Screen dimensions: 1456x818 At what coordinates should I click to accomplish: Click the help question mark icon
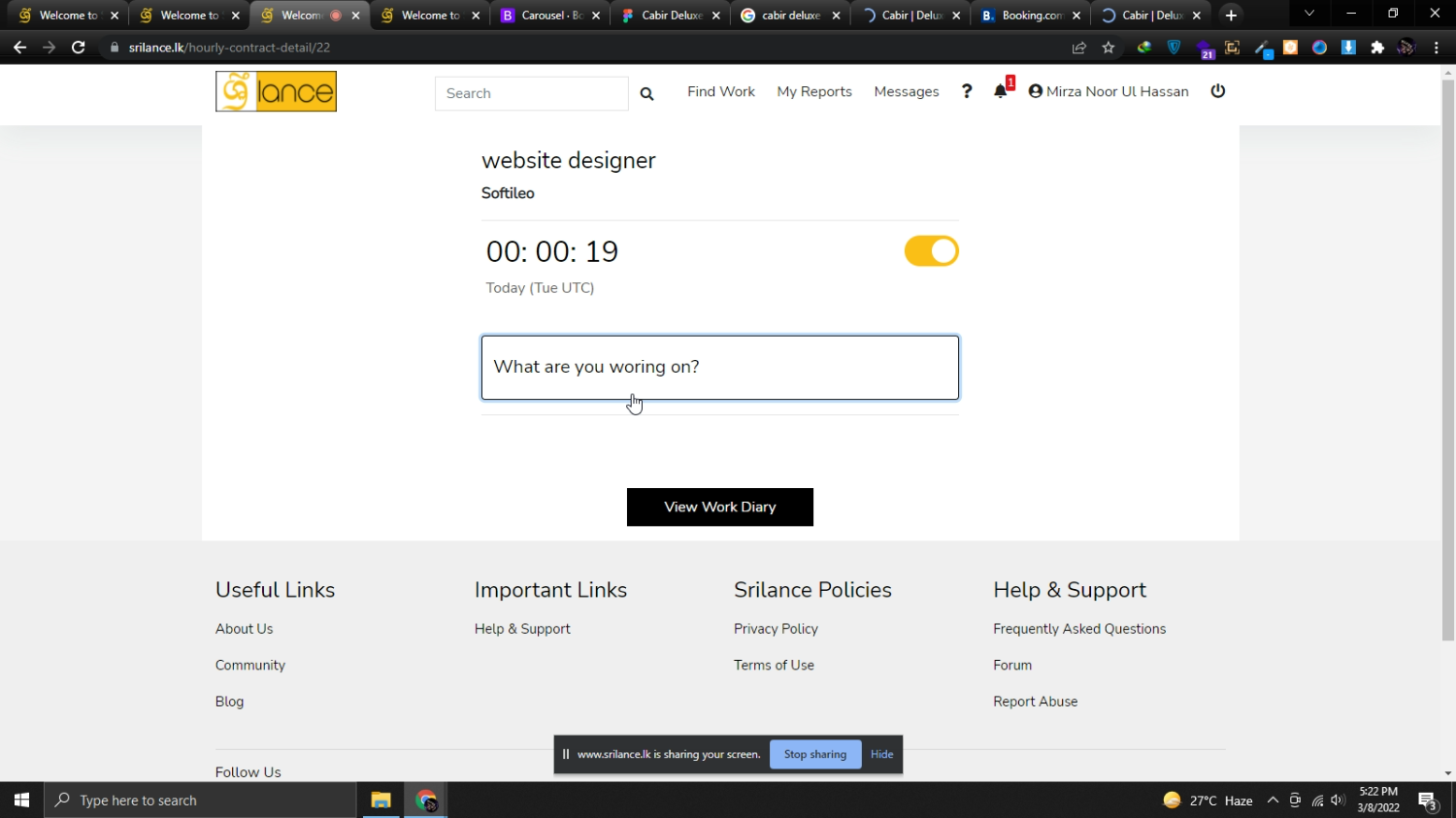click(967, 91)
